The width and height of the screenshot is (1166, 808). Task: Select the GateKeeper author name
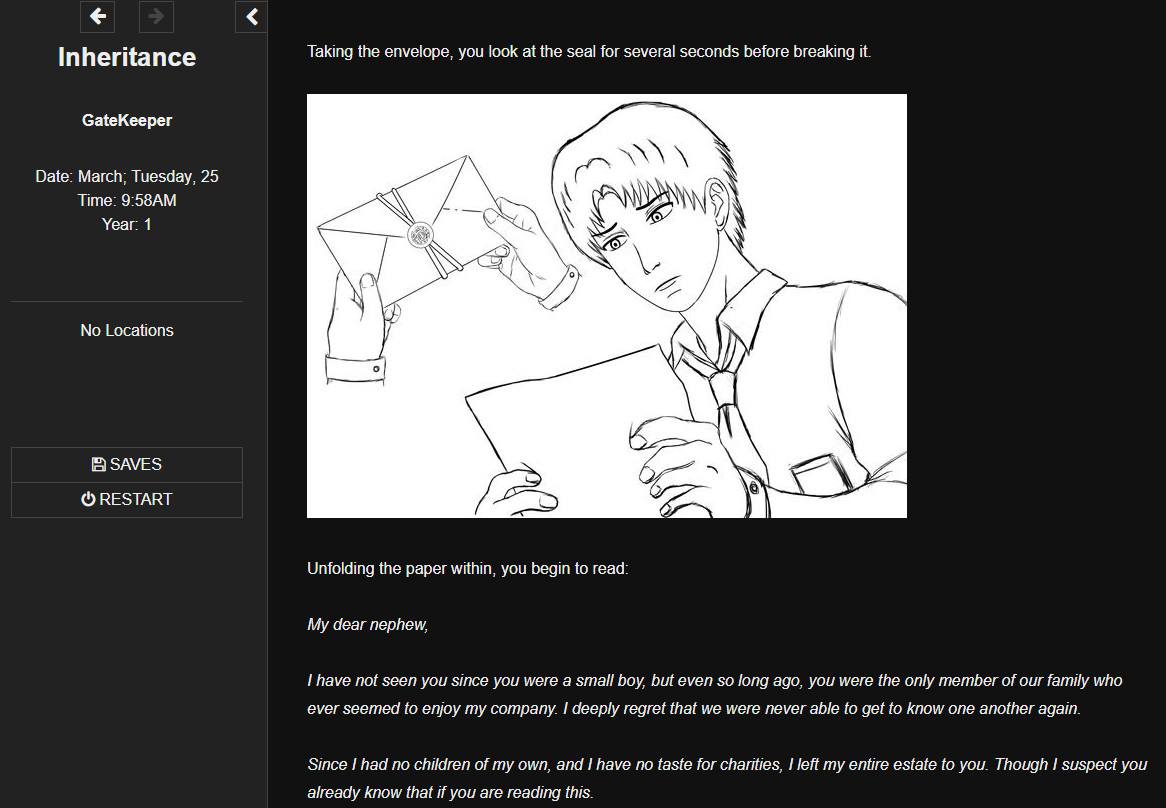(x=127, y=120)
